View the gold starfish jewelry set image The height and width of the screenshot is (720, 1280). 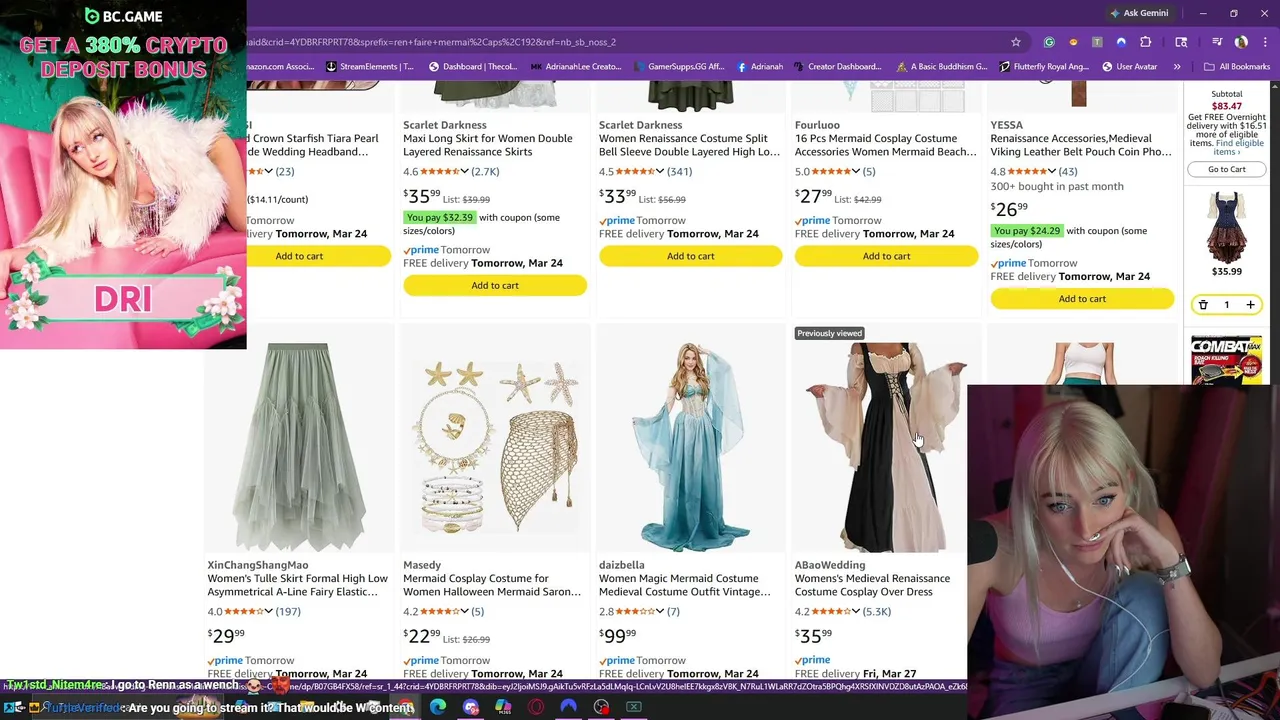[495, 447]
